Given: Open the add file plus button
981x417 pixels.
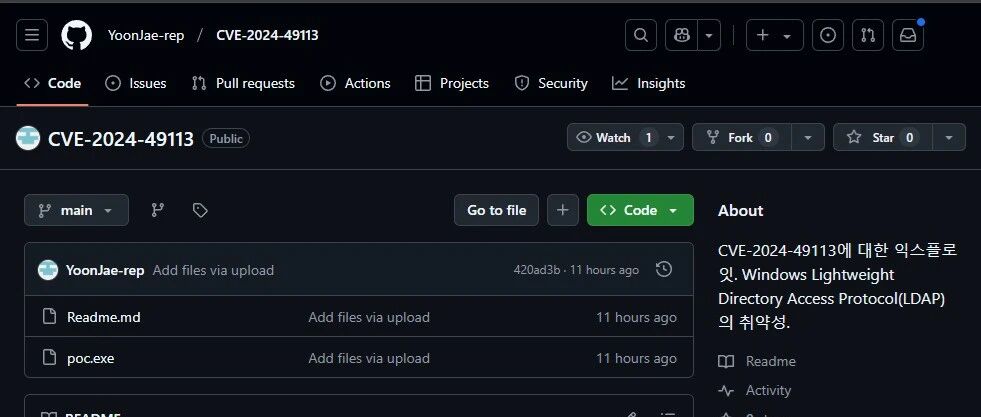Looking at the screenshot, I should 562,210.
